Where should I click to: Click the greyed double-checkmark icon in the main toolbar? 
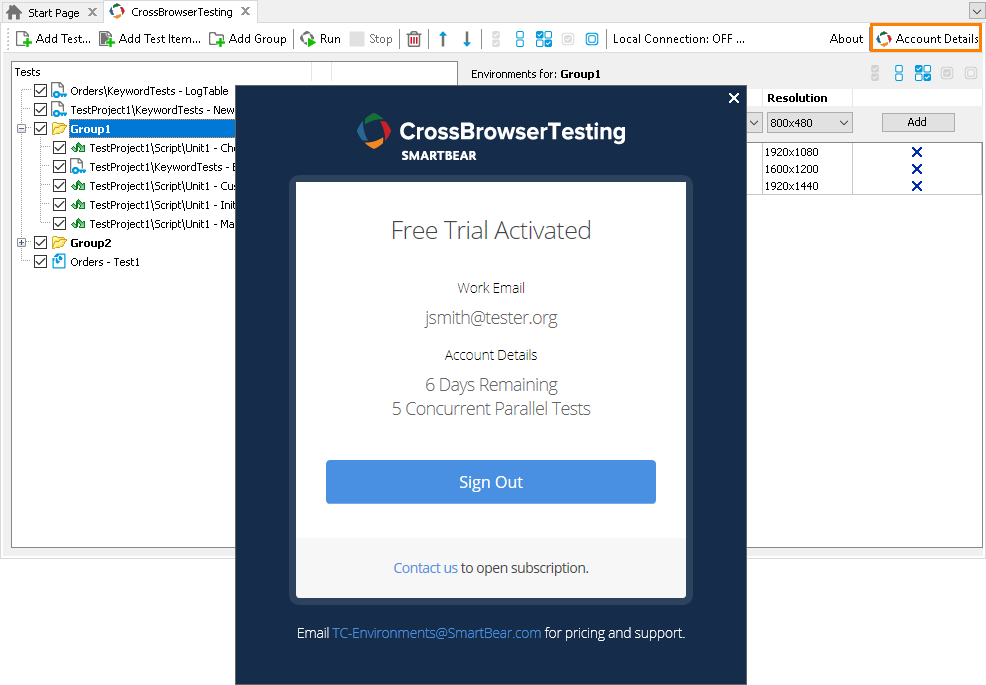pyautogui.click(x=496, y=39)
